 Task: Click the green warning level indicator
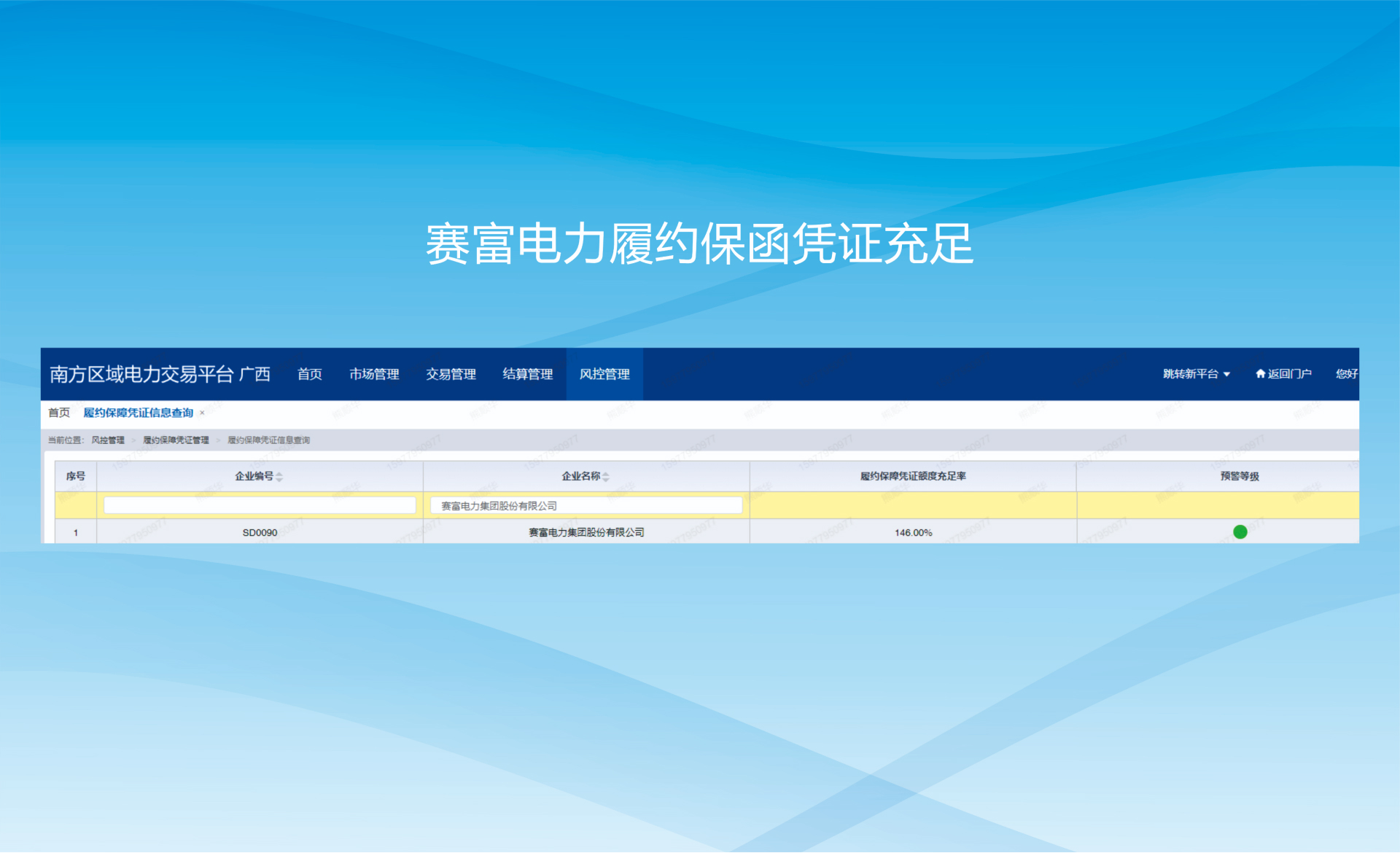[x=1240, y=532]
